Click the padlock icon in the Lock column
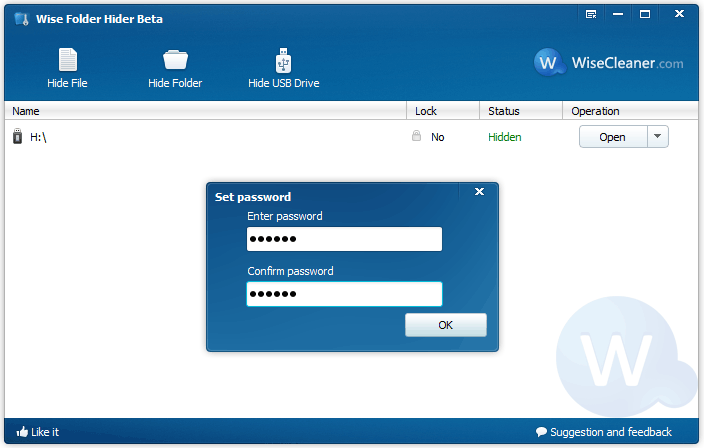 [417, 137]
